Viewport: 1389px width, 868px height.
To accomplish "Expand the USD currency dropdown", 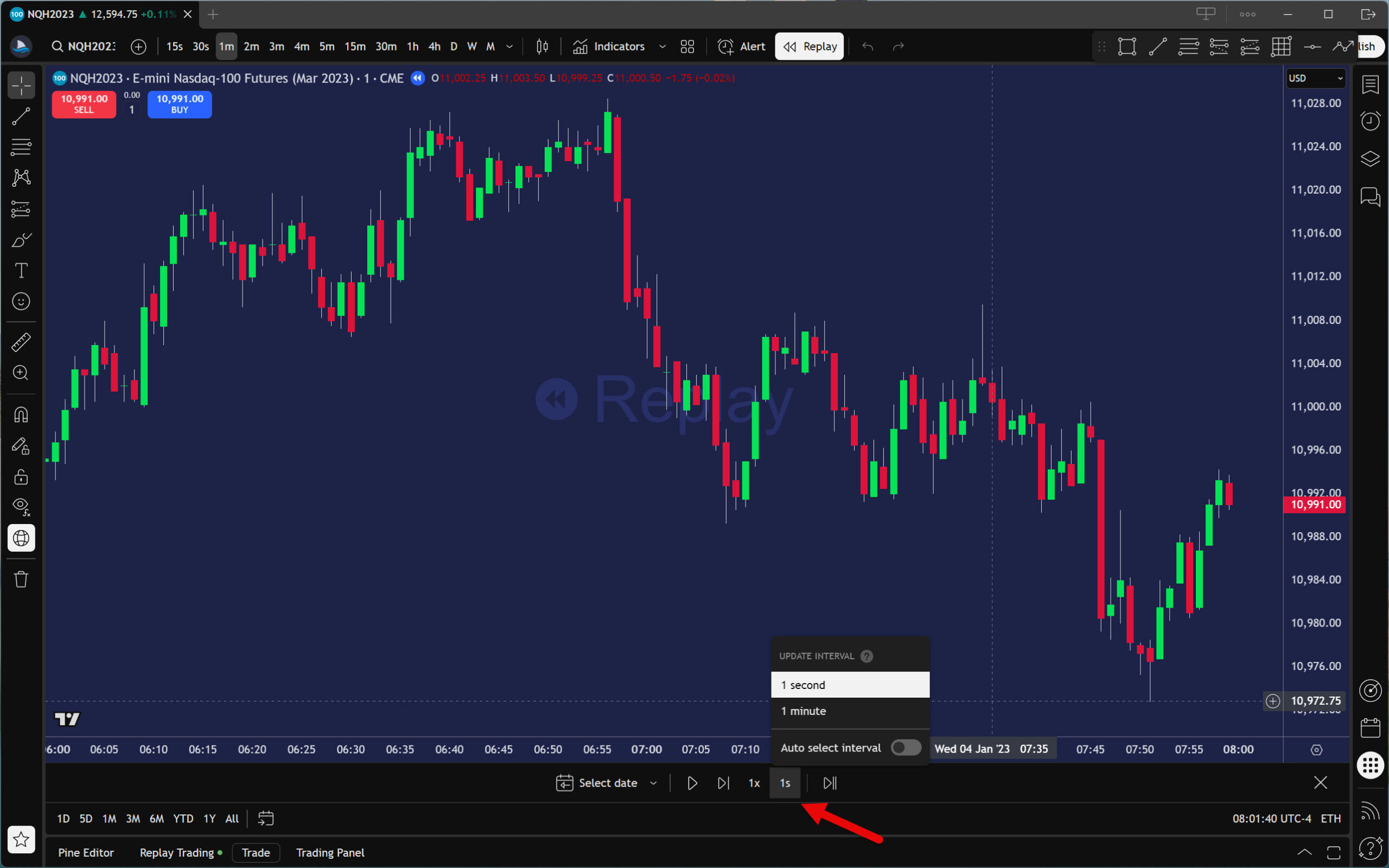I will point(1315,78).
